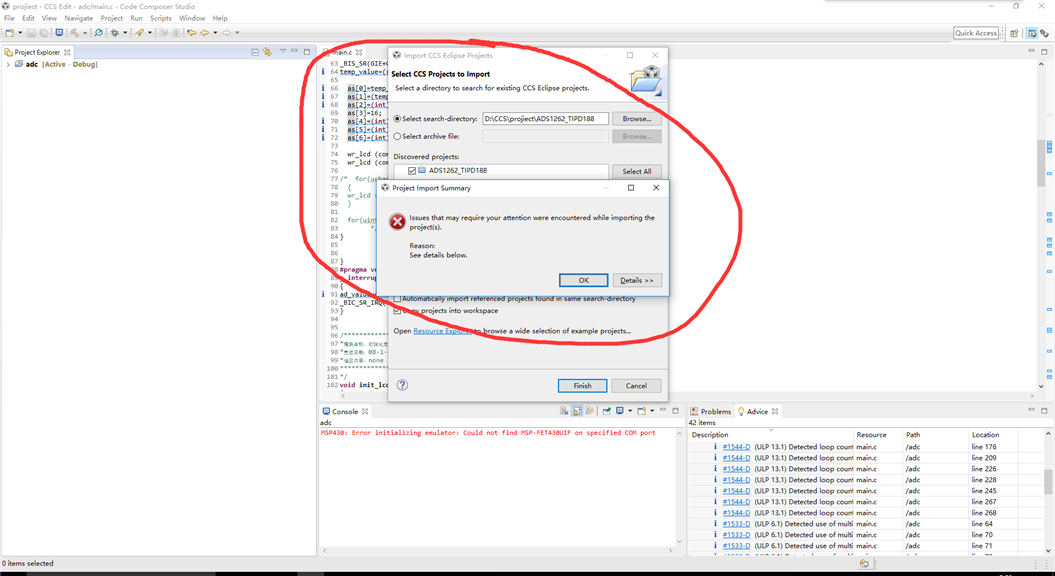
Task: Click the Finish button
Action: (583, 386)
